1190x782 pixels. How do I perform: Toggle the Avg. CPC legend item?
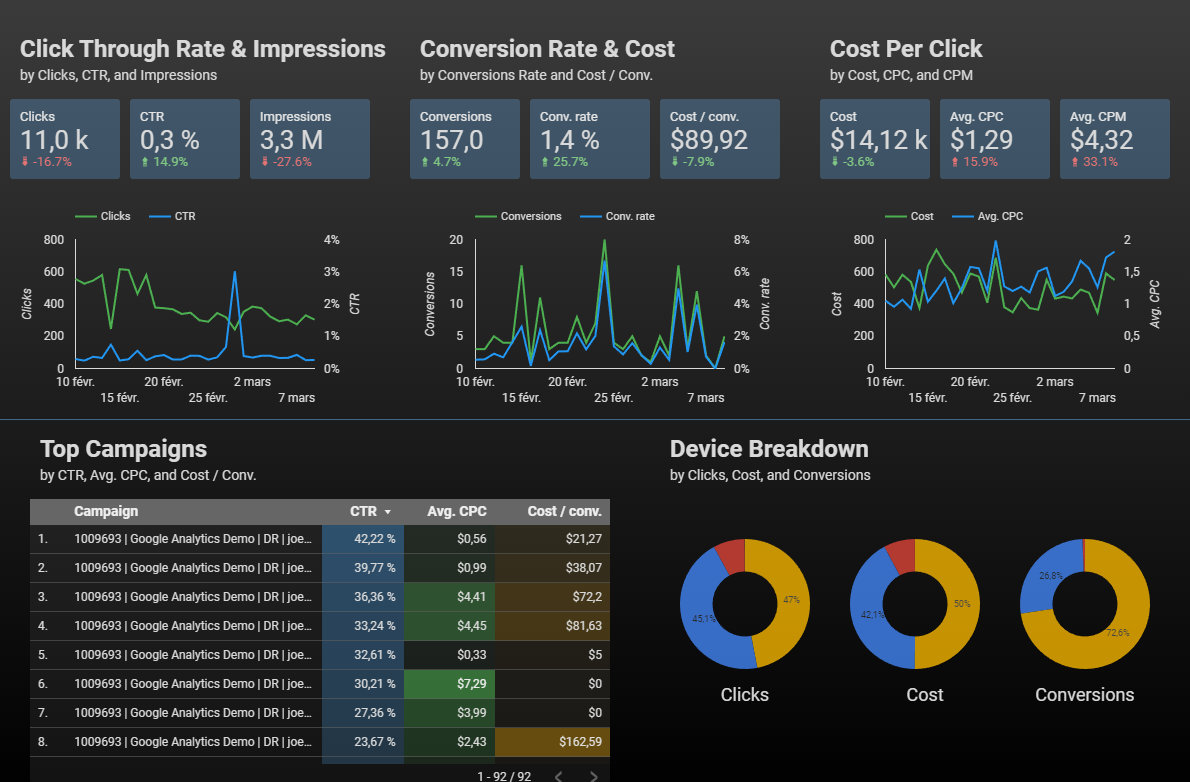(987, 216)
